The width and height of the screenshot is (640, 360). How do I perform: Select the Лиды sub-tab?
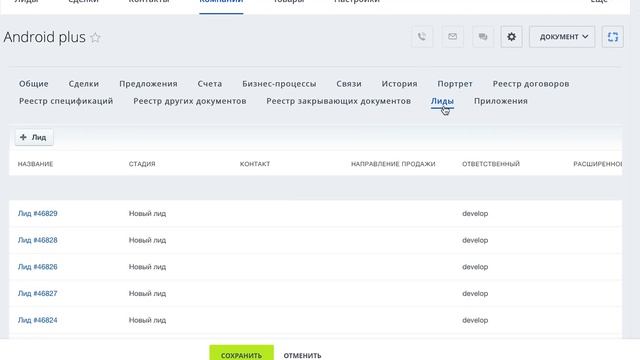[x=442, y=101]
